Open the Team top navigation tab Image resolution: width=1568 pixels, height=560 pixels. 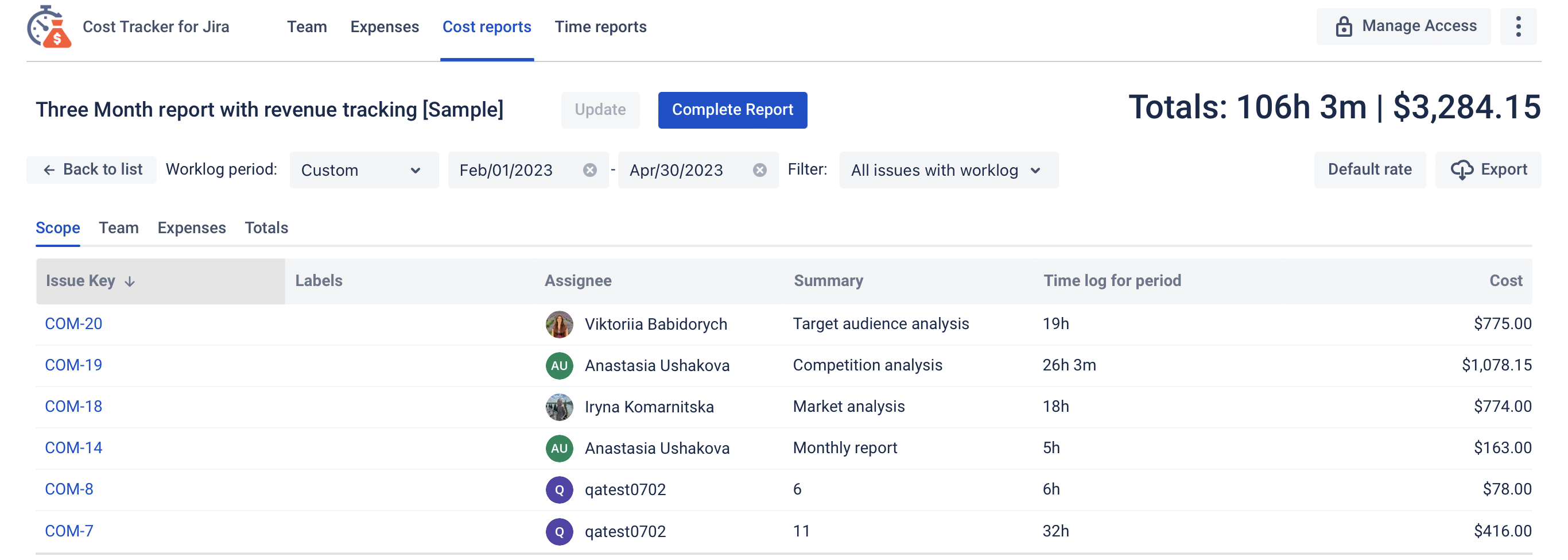307,27
